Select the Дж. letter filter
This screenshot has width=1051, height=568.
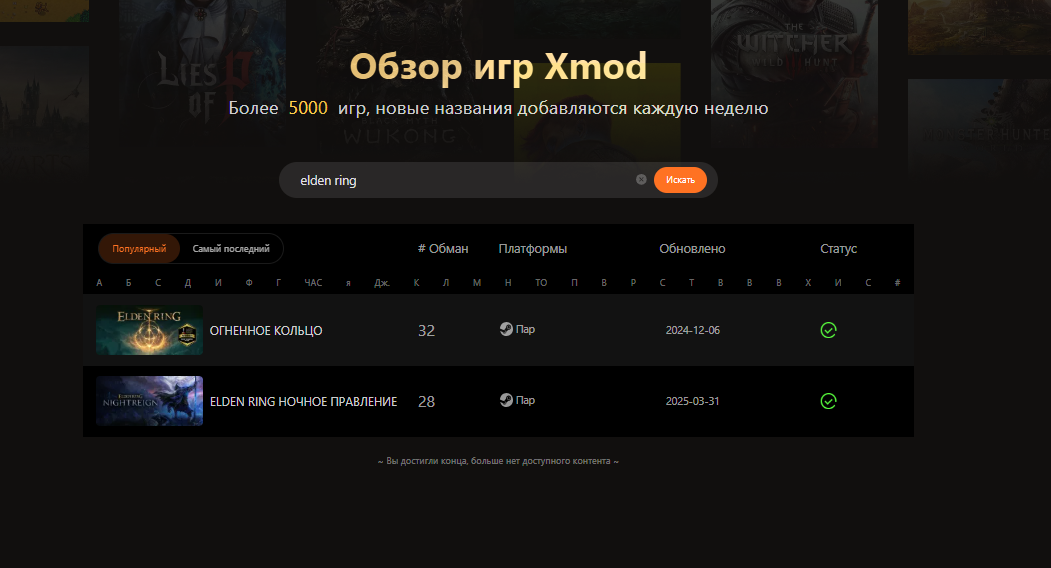coord(382,283)
